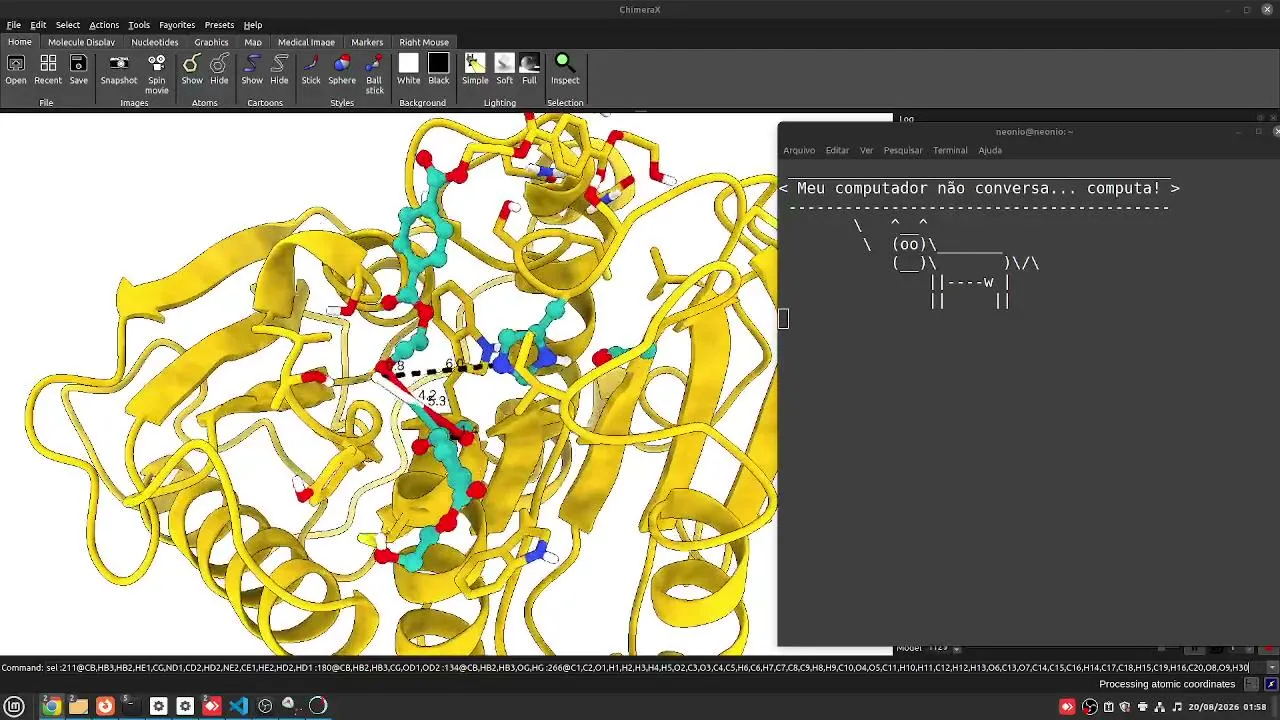Show recent files via Recent icon

(x=48, y=70)
